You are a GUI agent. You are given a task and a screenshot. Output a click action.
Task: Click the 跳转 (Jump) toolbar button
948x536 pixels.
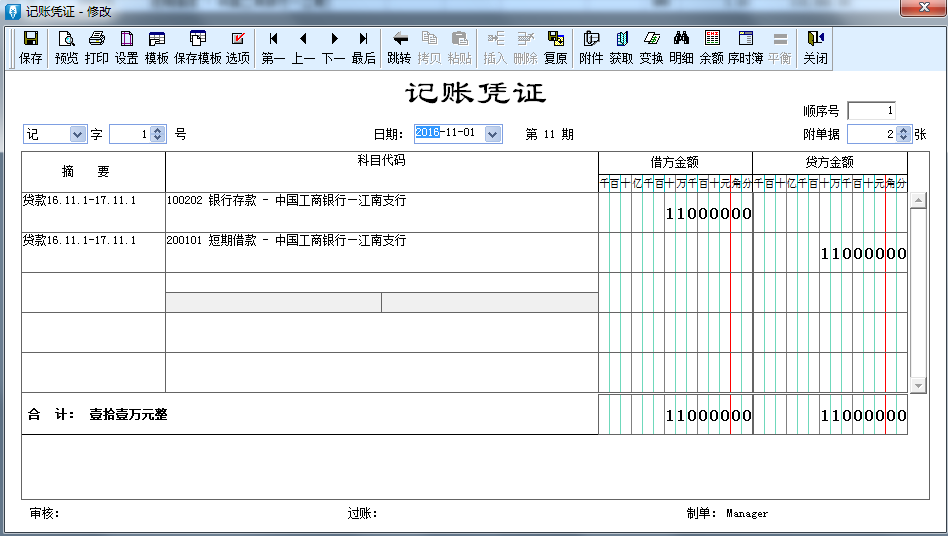[399, 47]
